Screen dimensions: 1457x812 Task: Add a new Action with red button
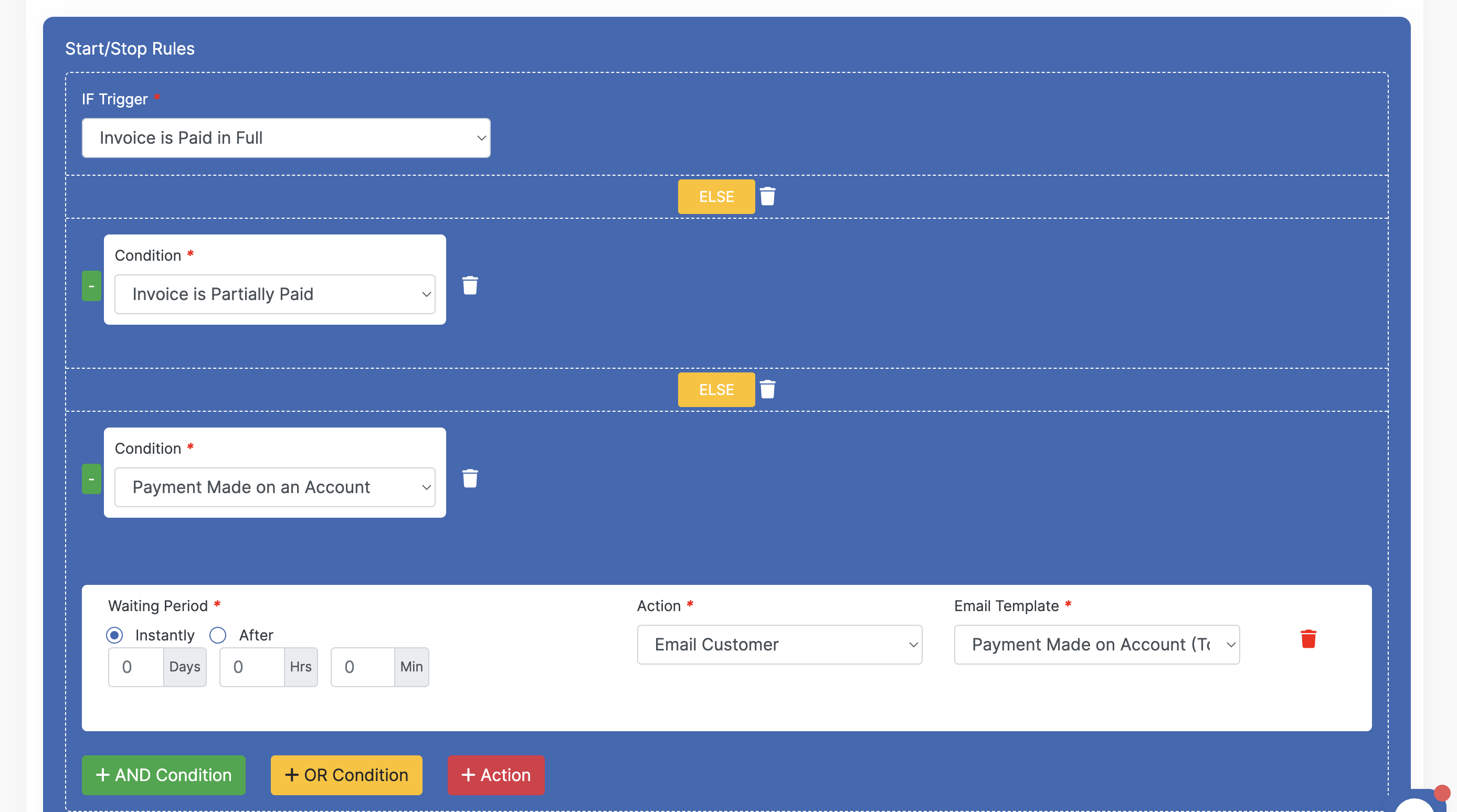[496, 775]
